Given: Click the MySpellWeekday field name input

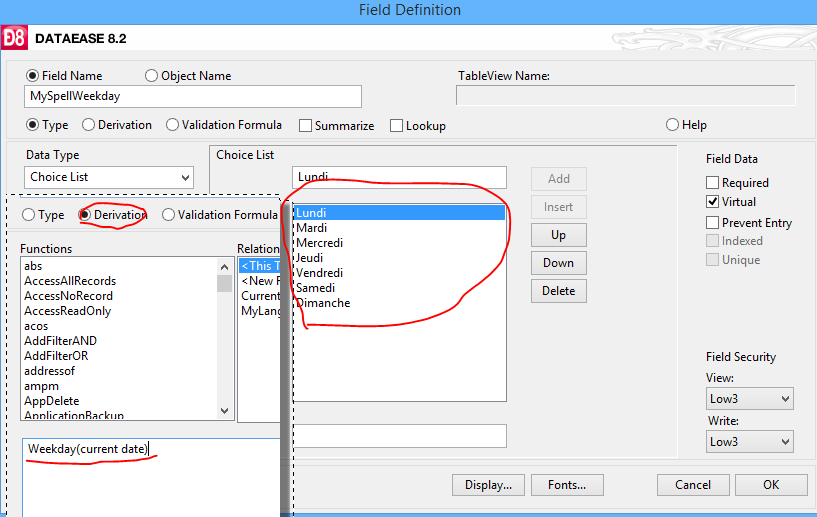Looking at the screenshot, I should pos(193,96).
